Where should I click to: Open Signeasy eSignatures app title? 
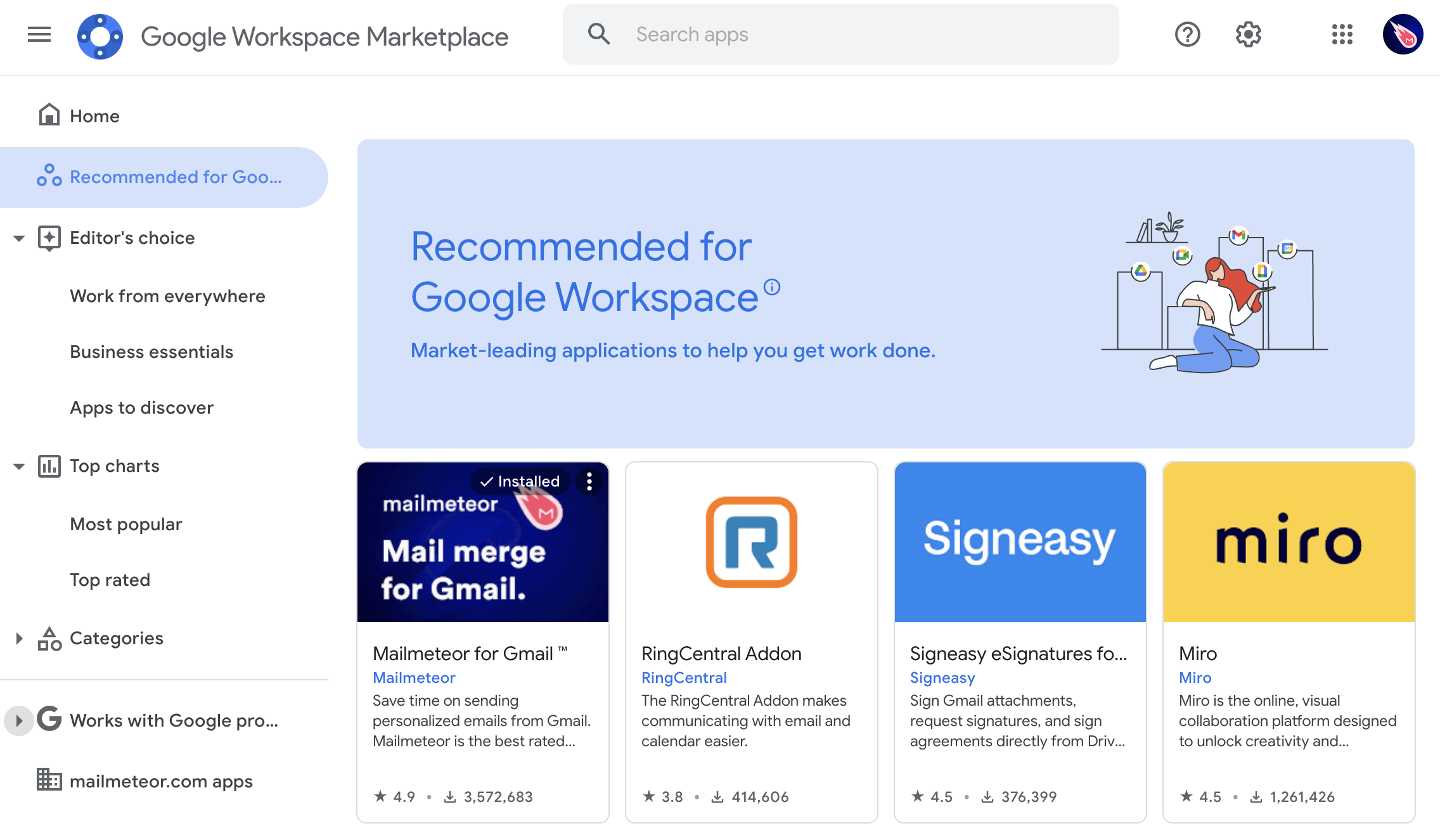1019,653
